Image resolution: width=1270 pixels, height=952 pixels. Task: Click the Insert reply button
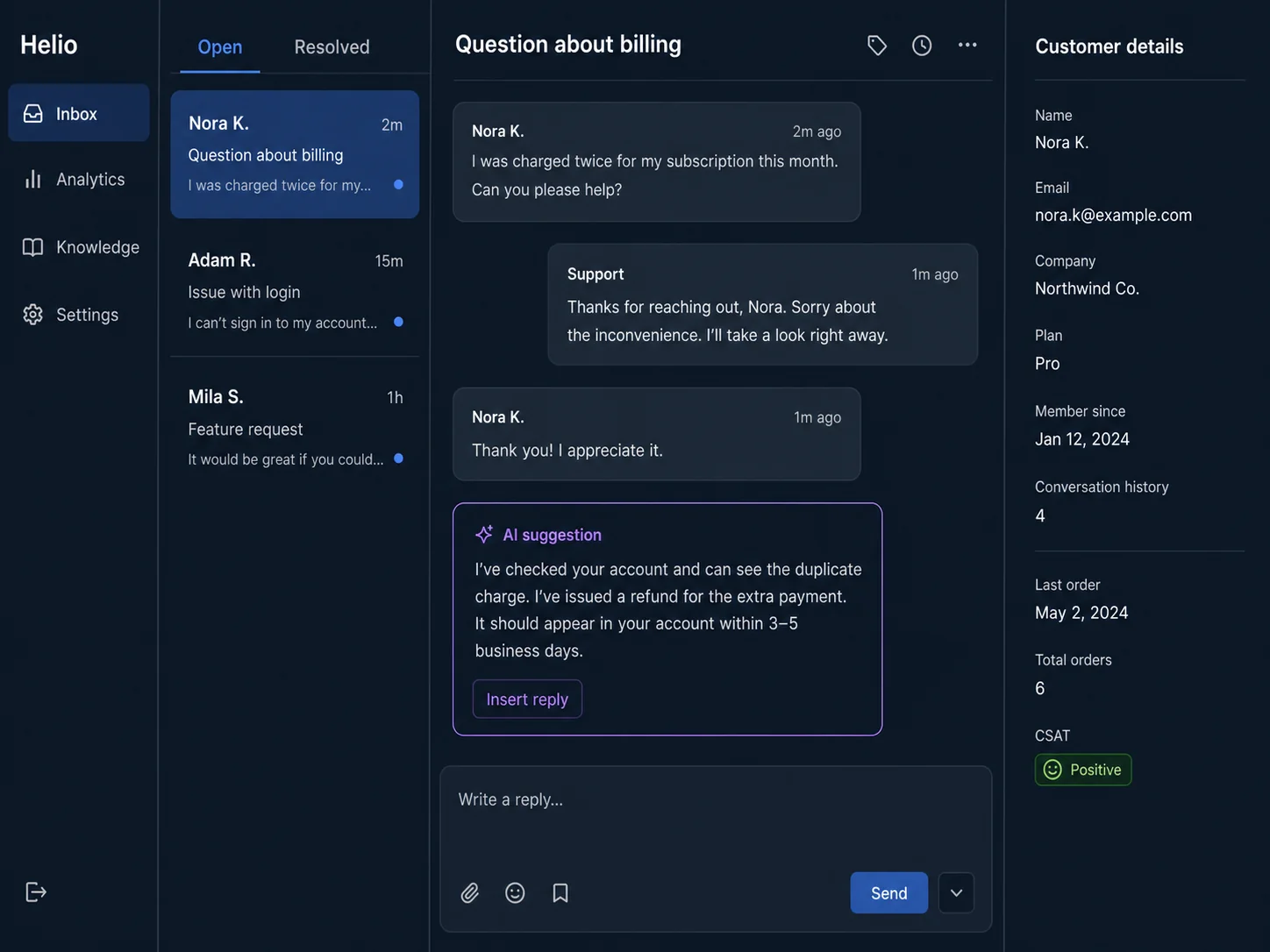(527, 699)
